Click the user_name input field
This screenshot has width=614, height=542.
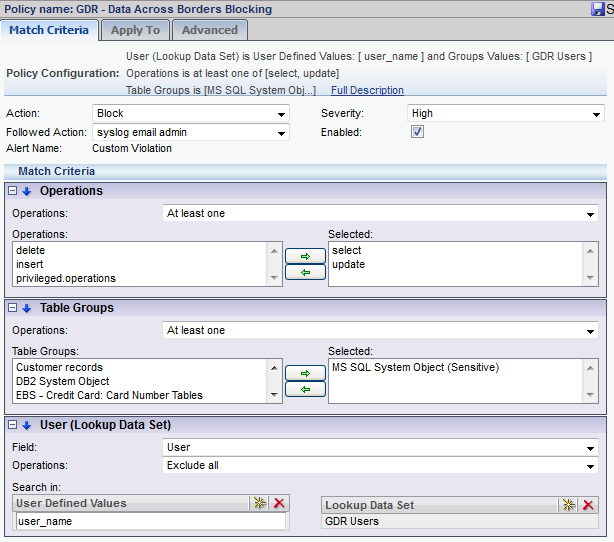pyautogui.click(x=150, y=521)
